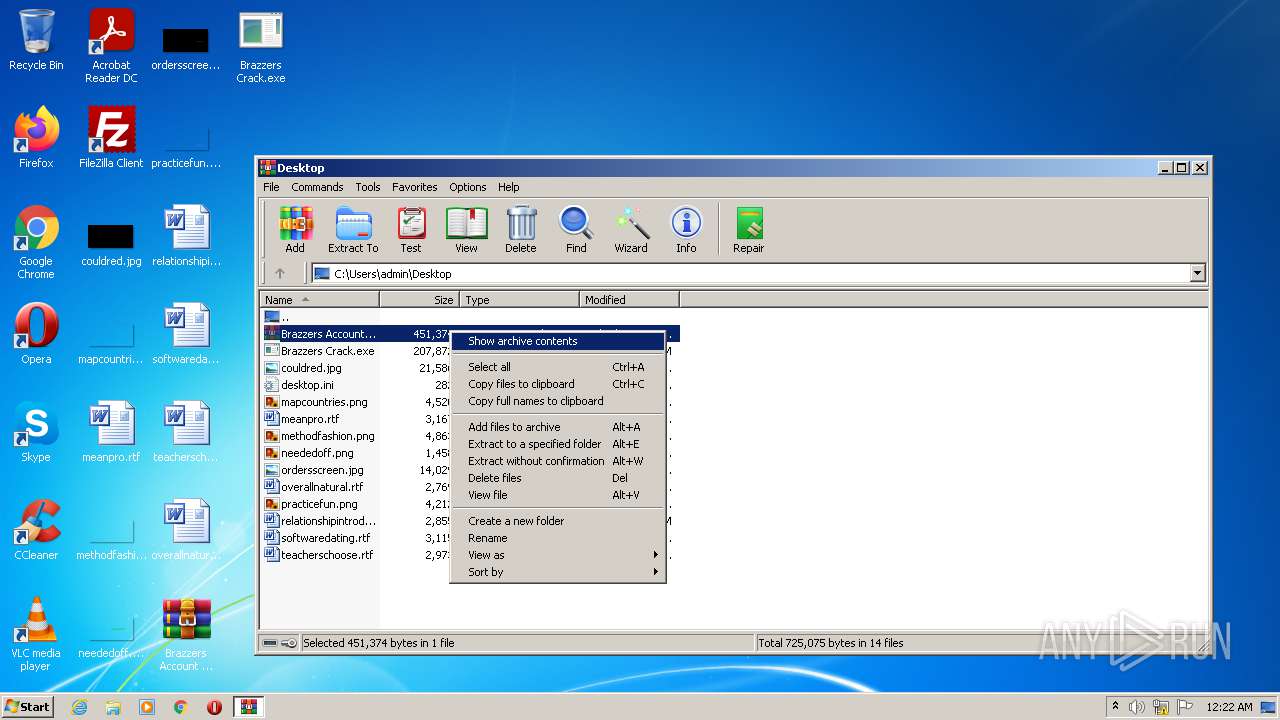This screenshot has height=720, width=1280.
Task: Choose Add files to archive
Action: point(558,427)
